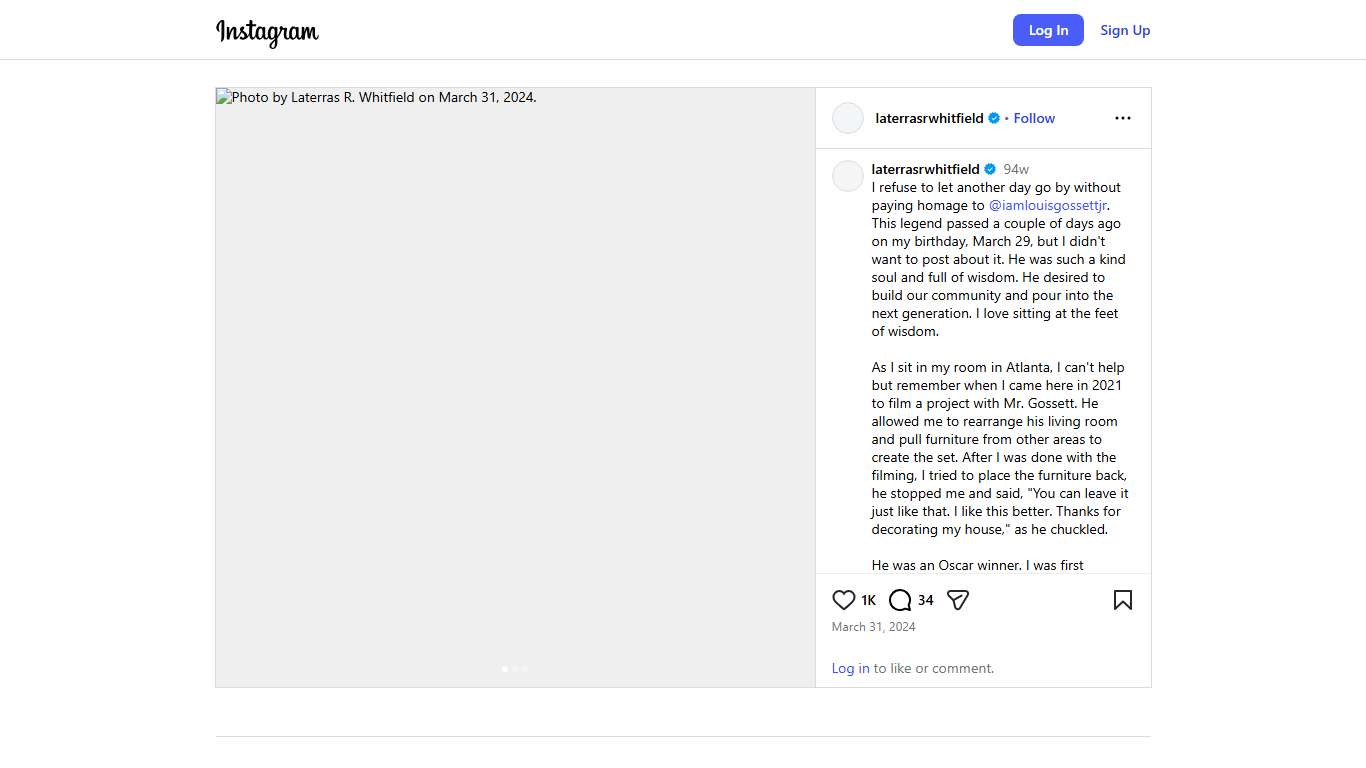Click the laterrasrwhitfield username in header
The width and height of the screenshot is (1366, 768).
(929, 118)
